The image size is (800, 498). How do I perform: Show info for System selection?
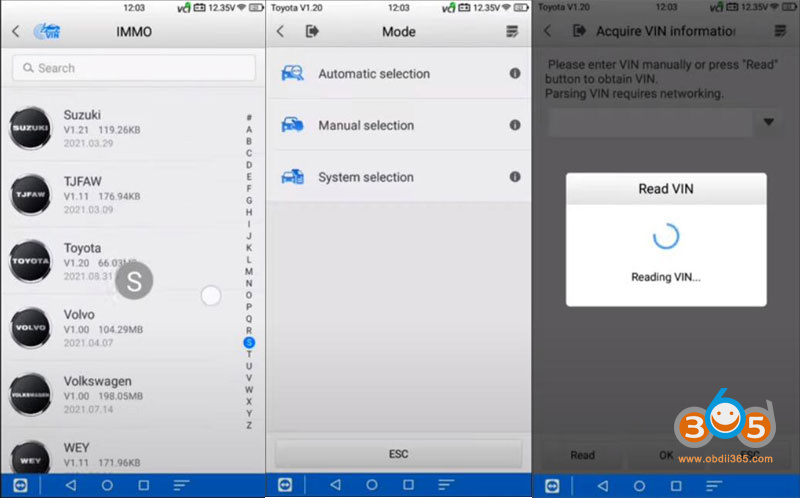click(515, 177)
